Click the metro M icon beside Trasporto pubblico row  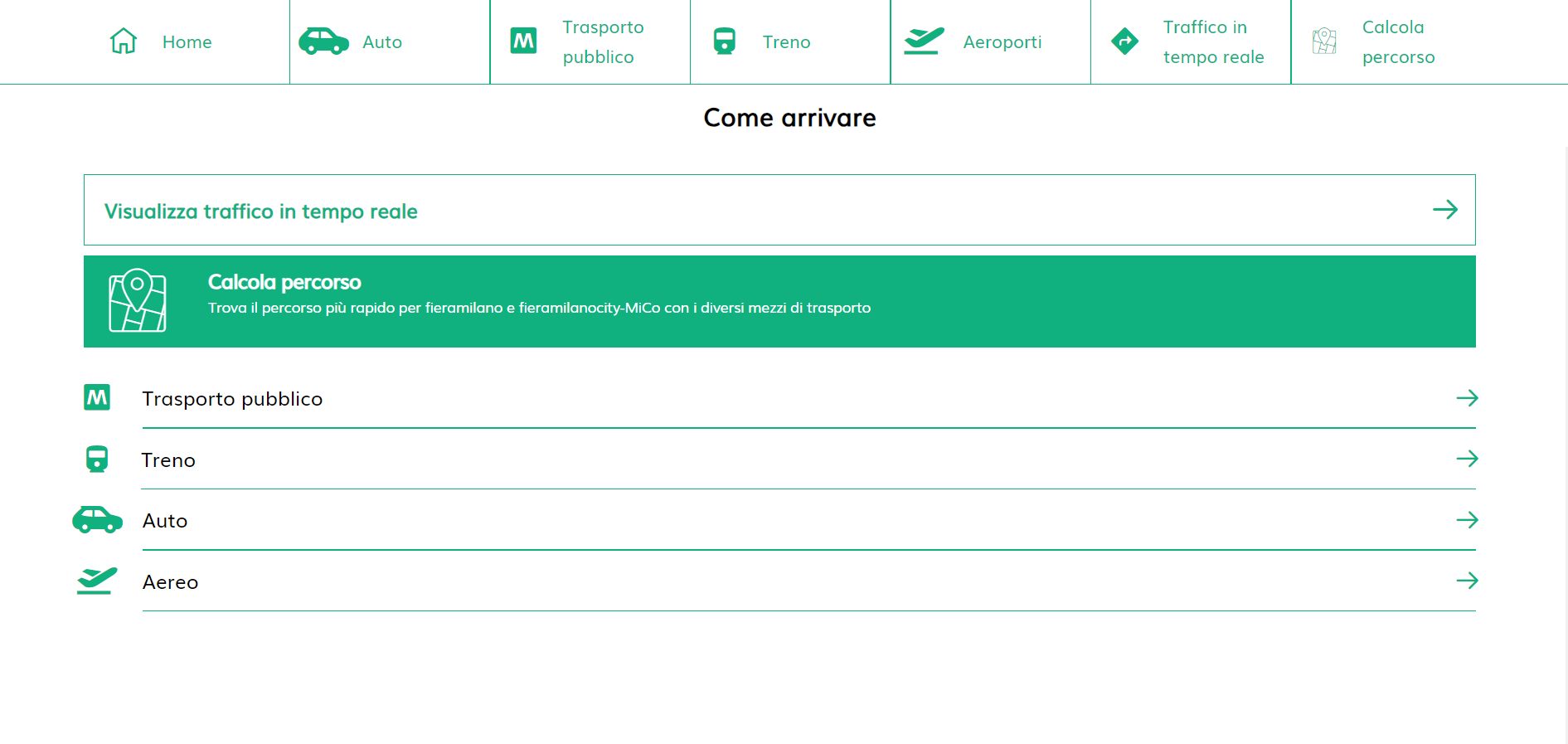click(97, 397)
